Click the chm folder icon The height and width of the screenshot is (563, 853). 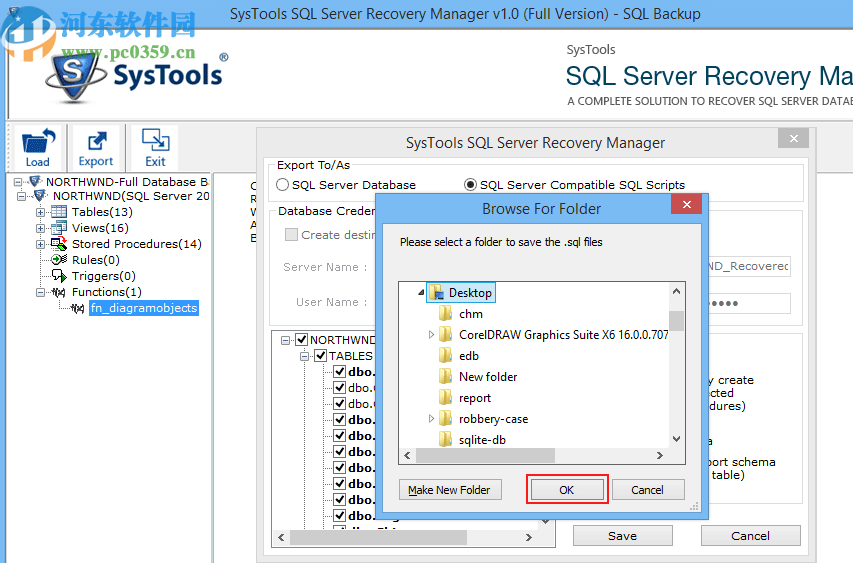click(x=446, y=313)
